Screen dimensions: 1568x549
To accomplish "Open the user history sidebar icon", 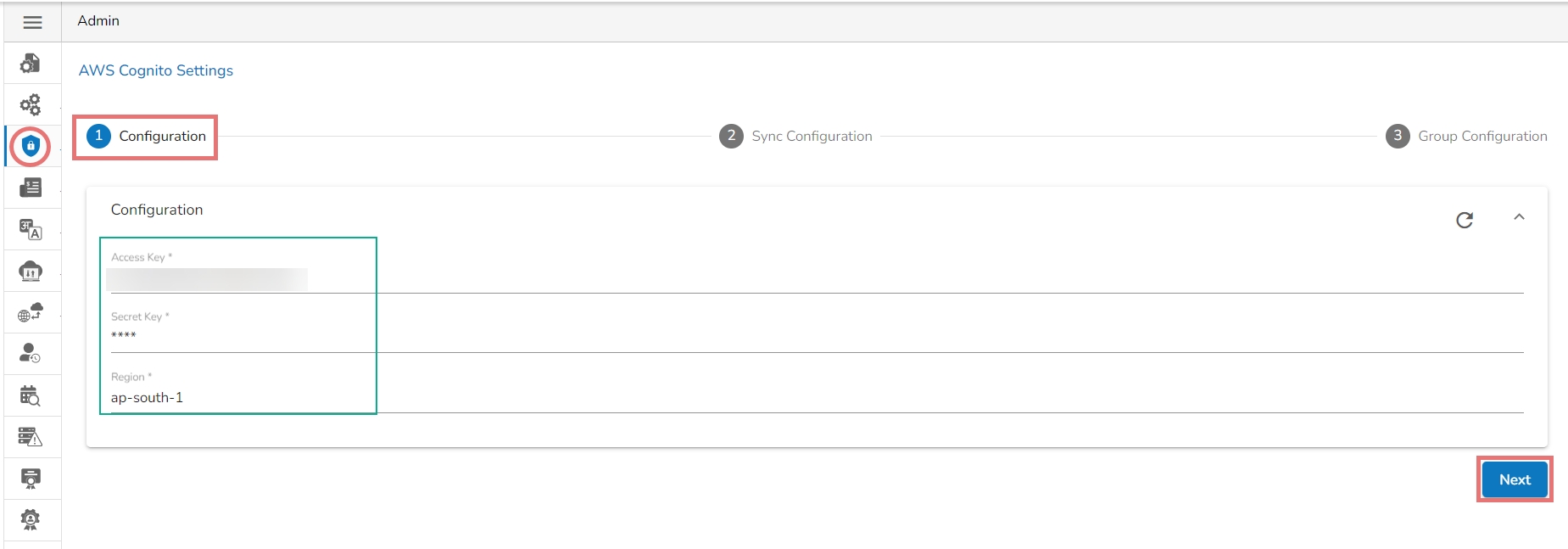I will (31, 354).
